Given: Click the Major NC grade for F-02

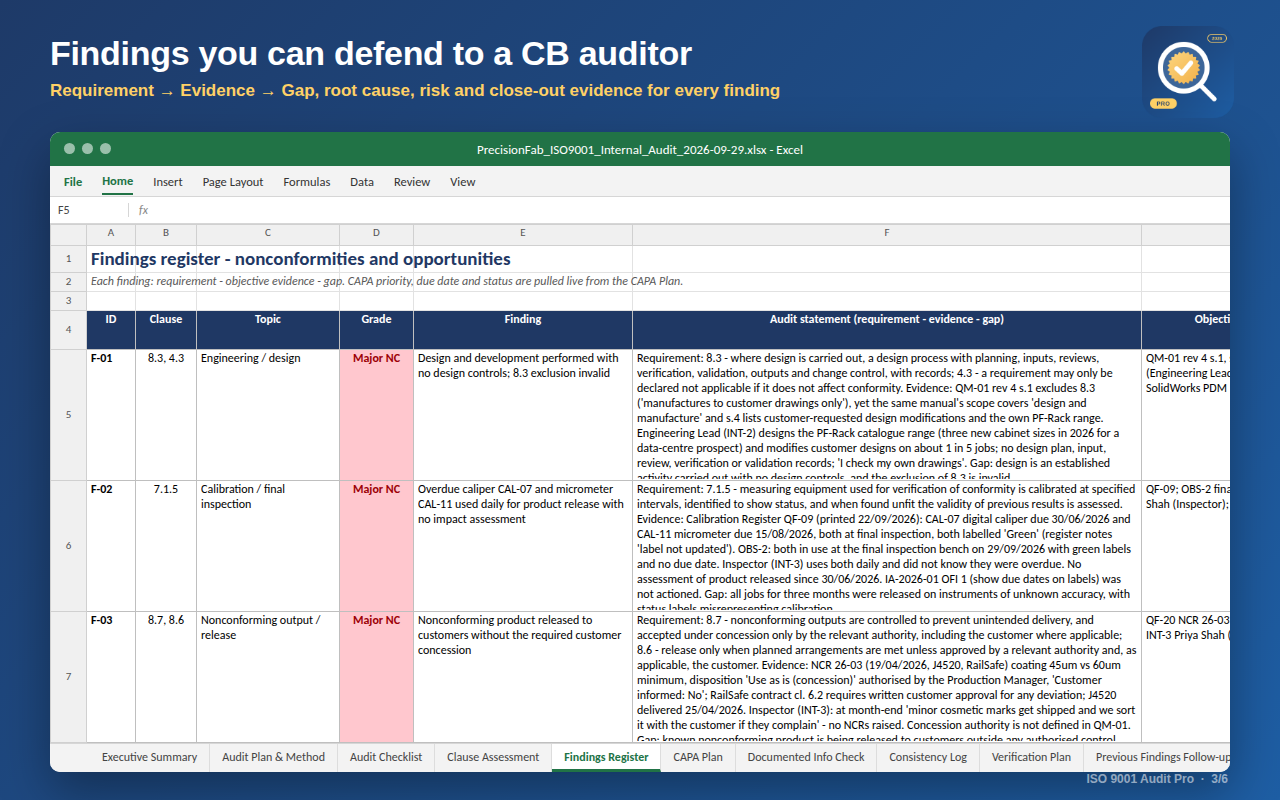Looking at the screenshot, I should (376, 546).
